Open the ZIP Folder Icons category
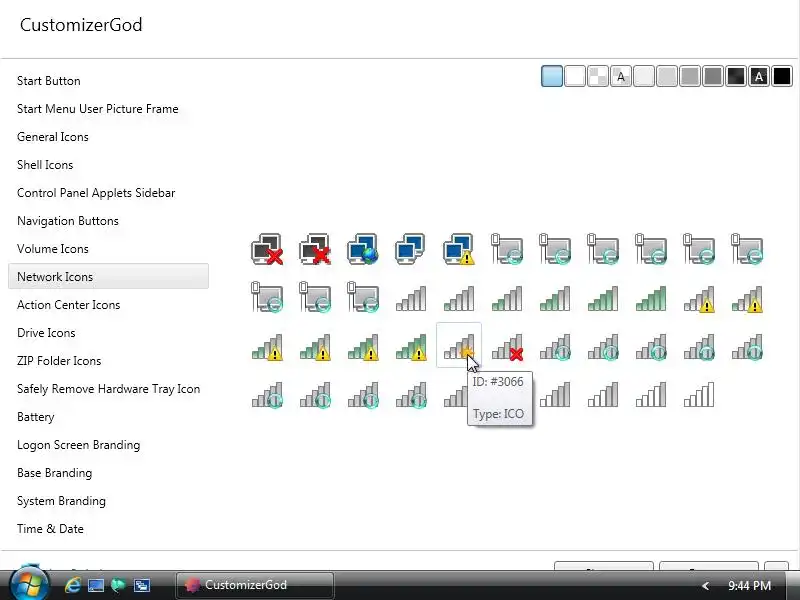This screenshot has height=600, width=800. [x=59, y=361]
